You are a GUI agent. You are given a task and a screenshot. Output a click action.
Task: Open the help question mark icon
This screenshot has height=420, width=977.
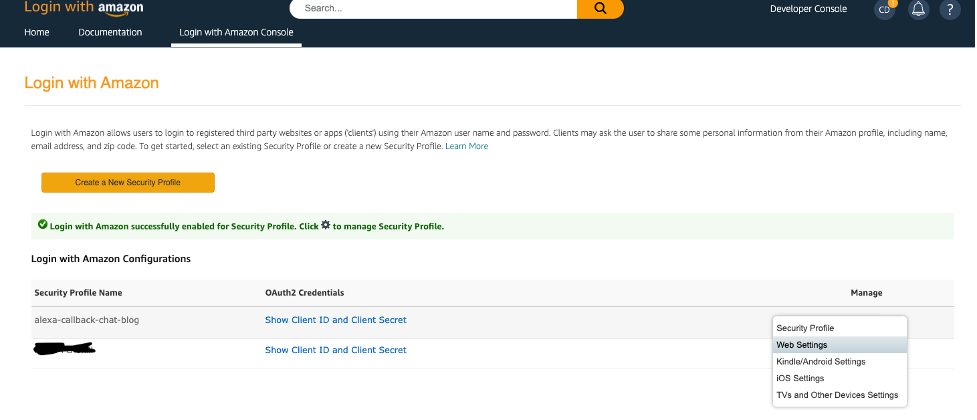[950, 9]
